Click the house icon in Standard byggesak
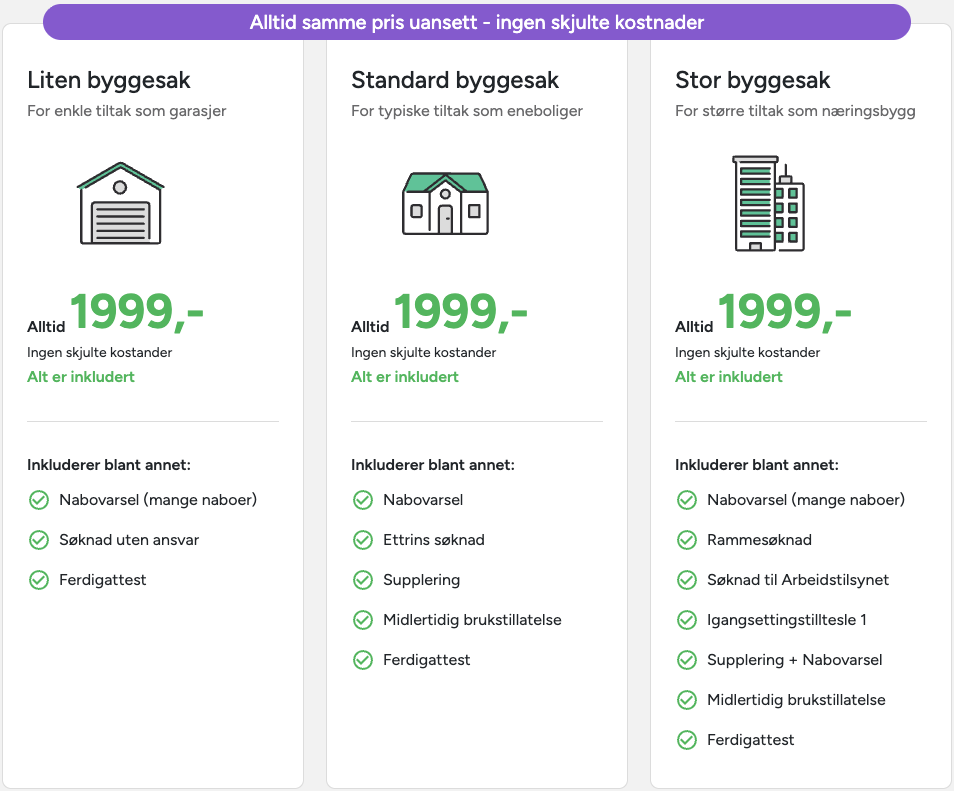Screen dimensions: 954x791 pyautogui.click(x=445, y=202)
